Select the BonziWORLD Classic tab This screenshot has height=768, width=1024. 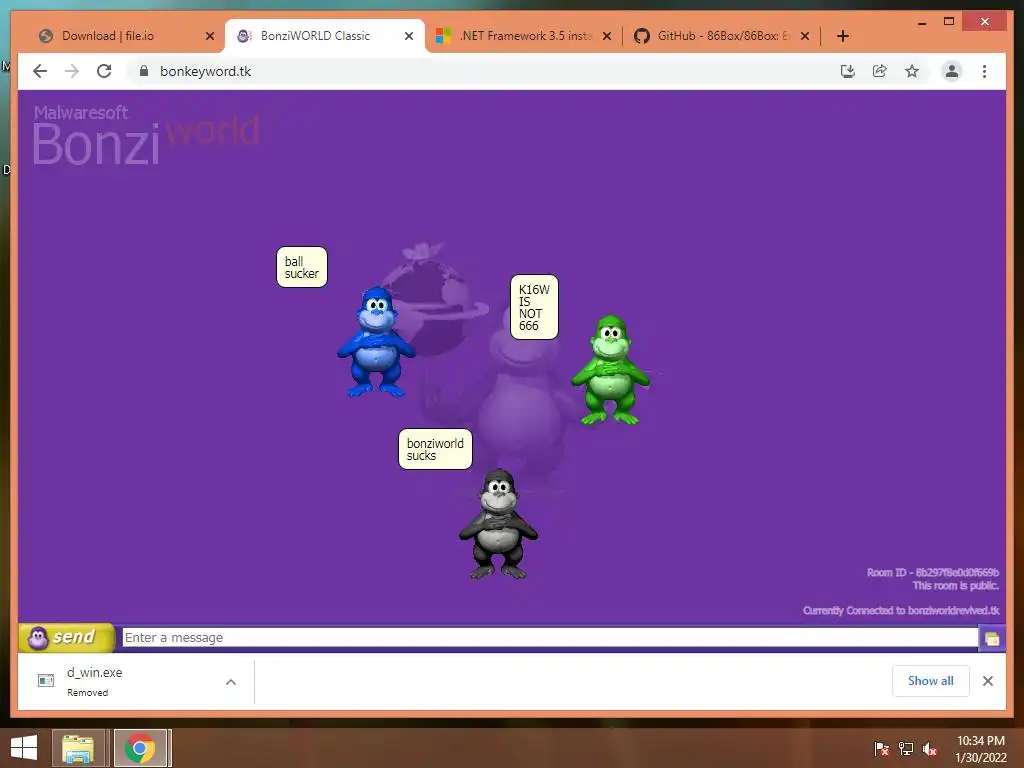click(325, 36)
